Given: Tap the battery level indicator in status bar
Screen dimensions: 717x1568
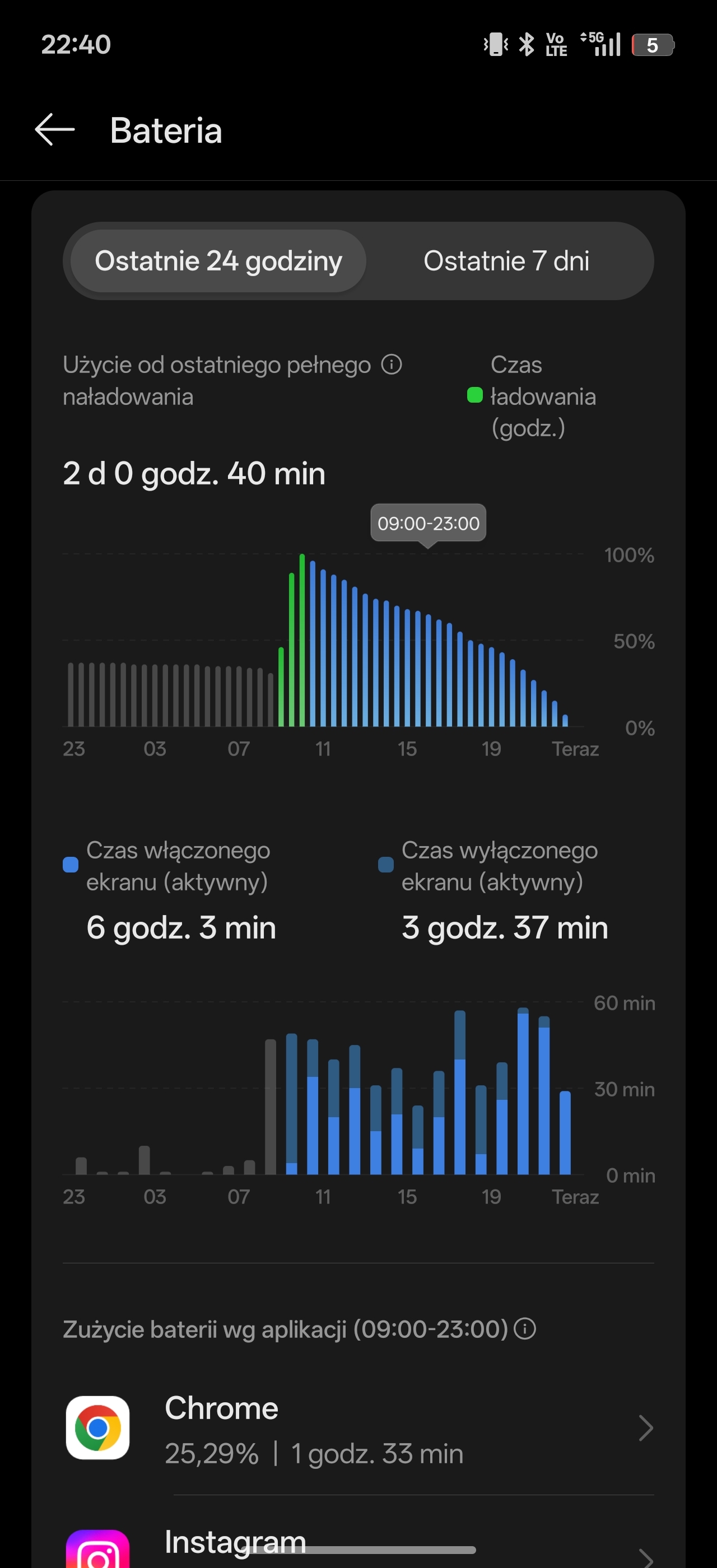Looking at the screenshot, I should pos(653,45).
